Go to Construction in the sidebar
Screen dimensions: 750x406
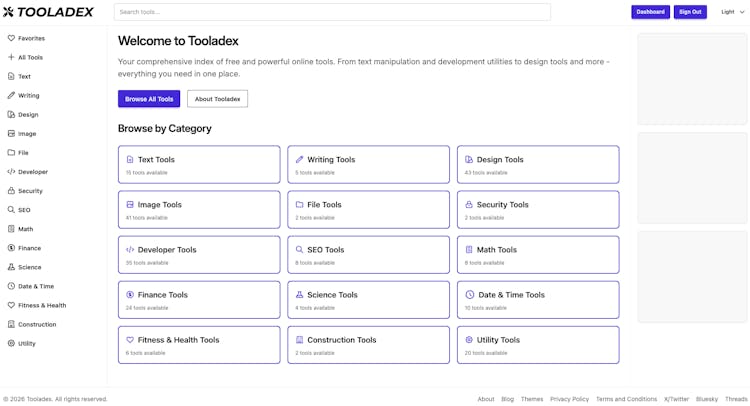[x=36, y=324]
